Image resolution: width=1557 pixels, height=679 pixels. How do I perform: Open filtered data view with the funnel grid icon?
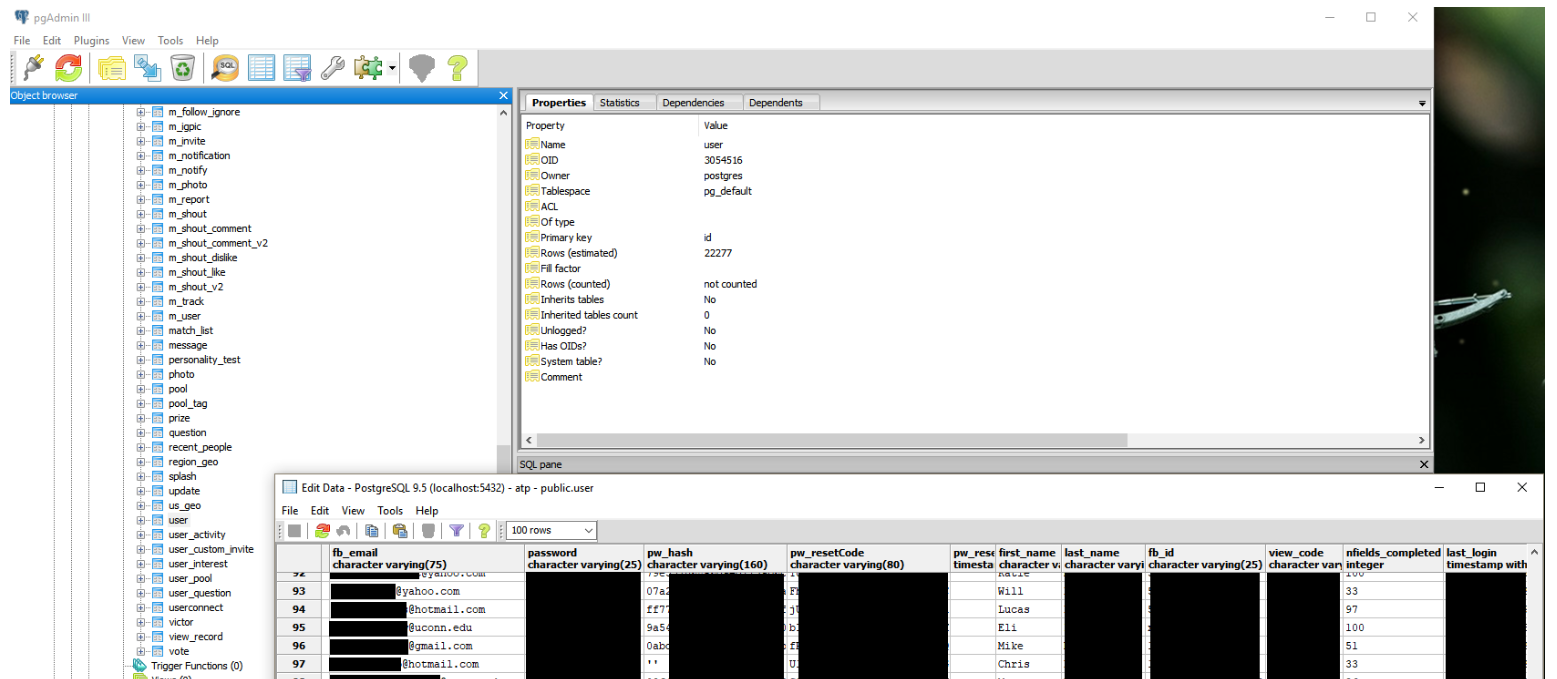point(297,68)
